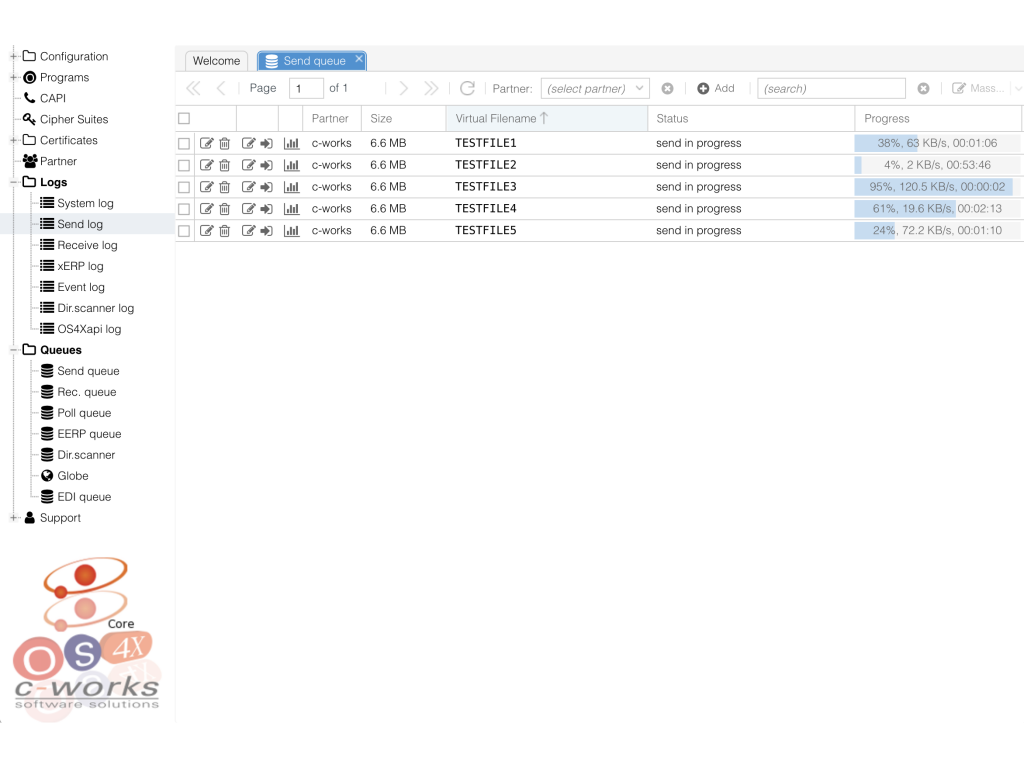Sort by the Virtual Filename column header

pos(496,118)
